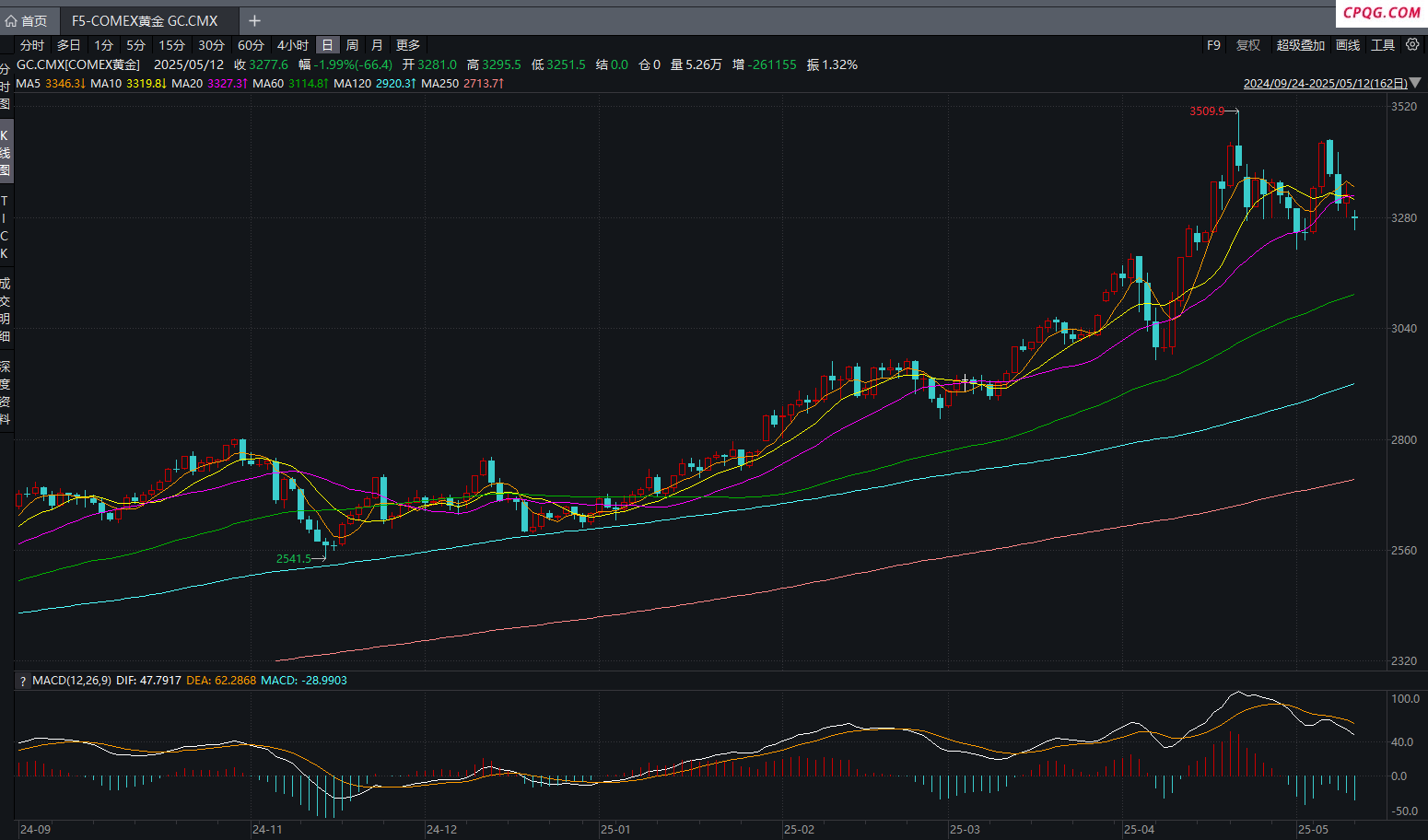Click the date range 2024/09/24-2025/05/12 link
The image size is (1428, 840).
[x=1325, y=84]
